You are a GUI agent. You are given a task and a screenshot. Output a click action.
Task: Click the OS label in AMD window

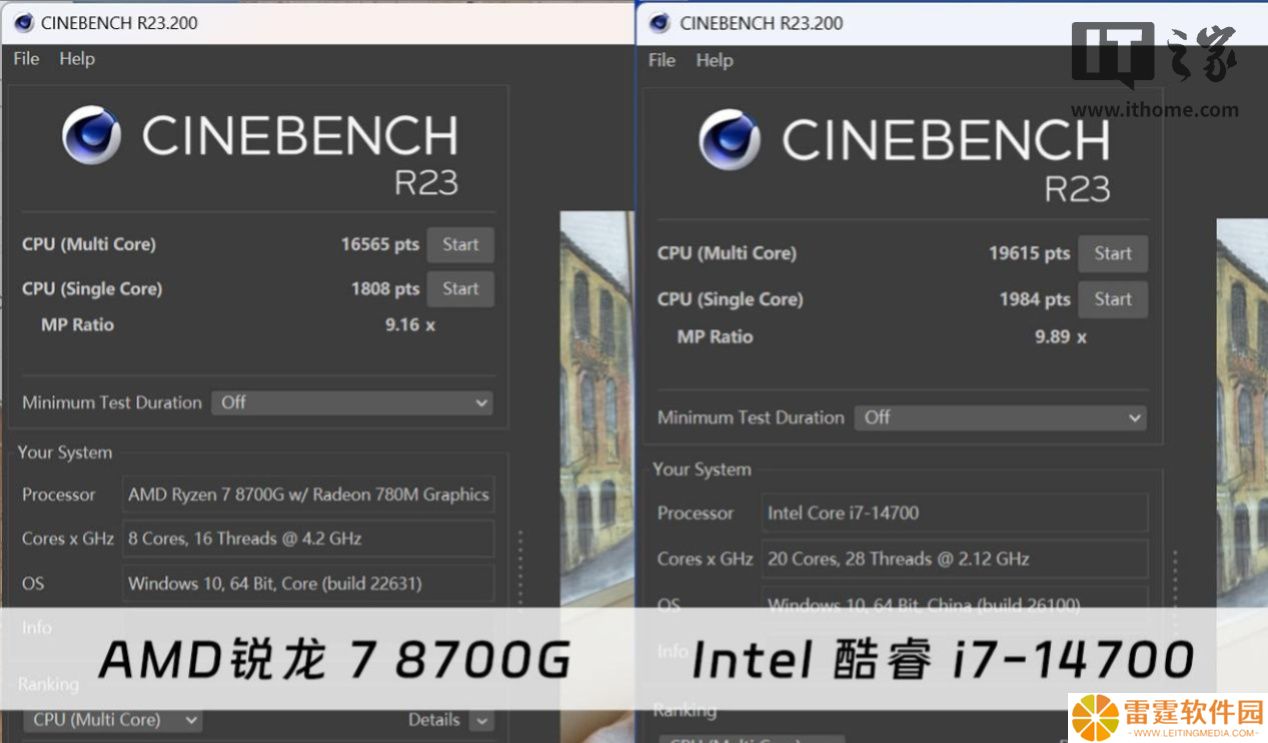coord(33,583)
